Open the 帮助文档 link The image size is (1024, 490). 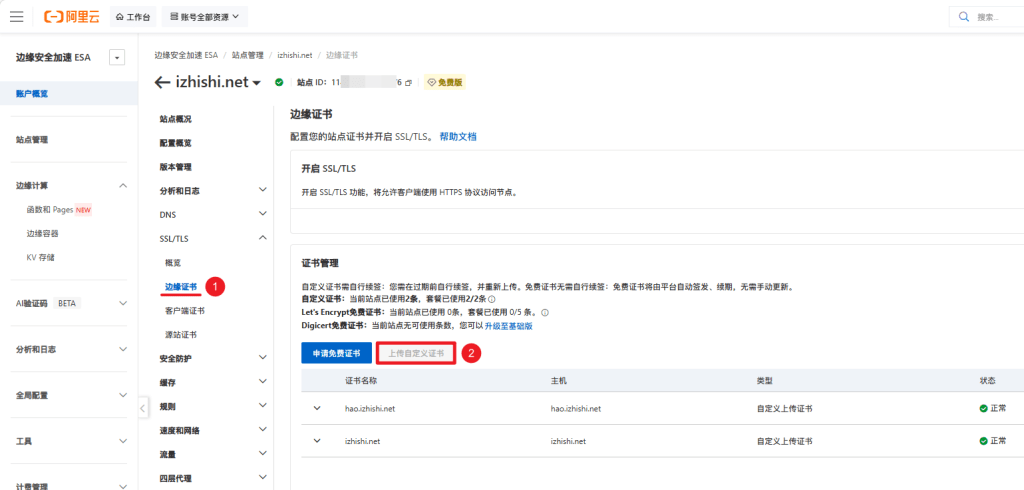tap(458, 137)
